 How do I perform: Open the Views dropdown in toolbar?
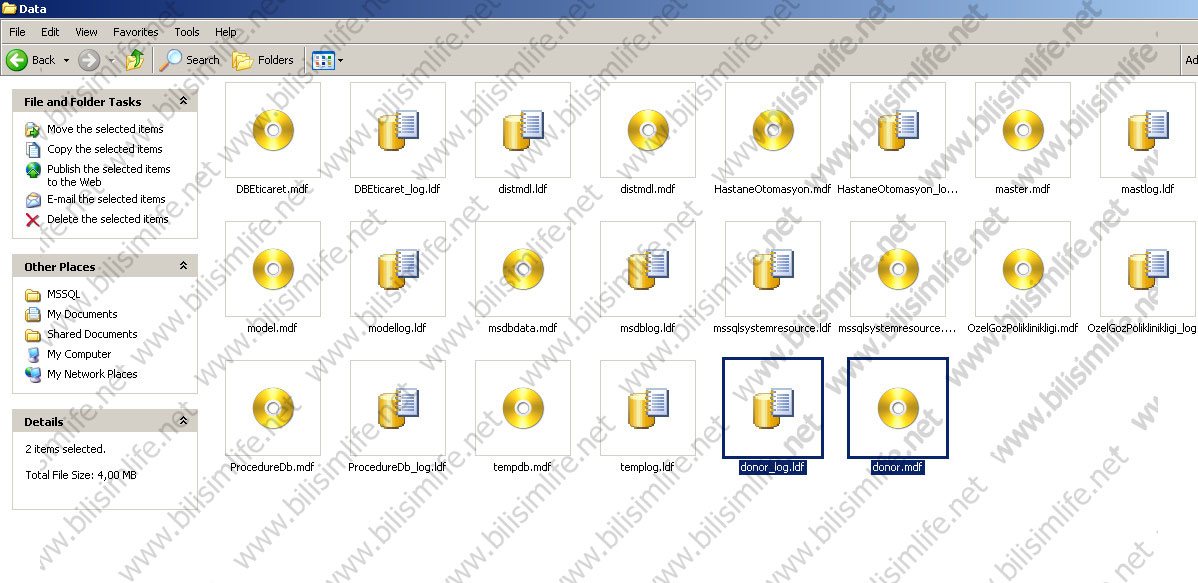tap(327, 60)
